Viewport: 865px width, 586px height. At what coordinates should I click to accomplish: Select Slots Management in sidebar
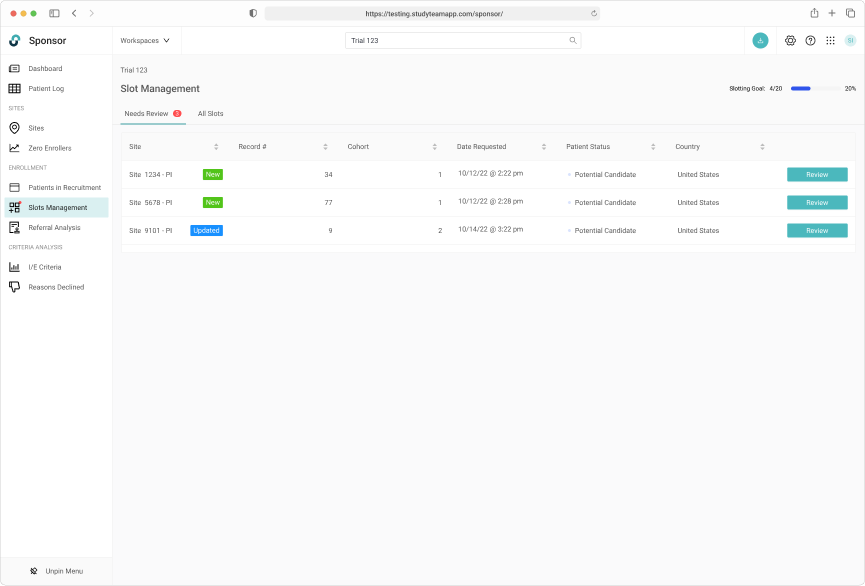click(x=55, y=207)
